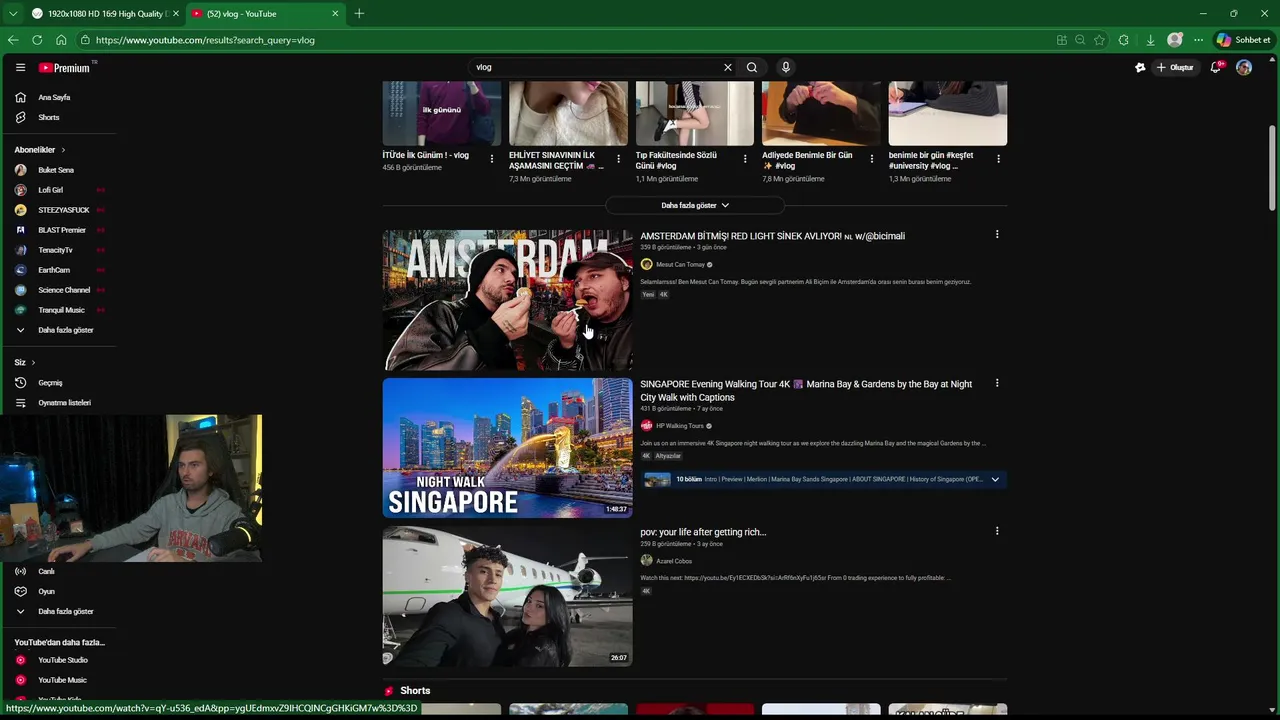1280x720 pixels.
Task: Open TenacityTv channel subscription
Action: (58, 250)
